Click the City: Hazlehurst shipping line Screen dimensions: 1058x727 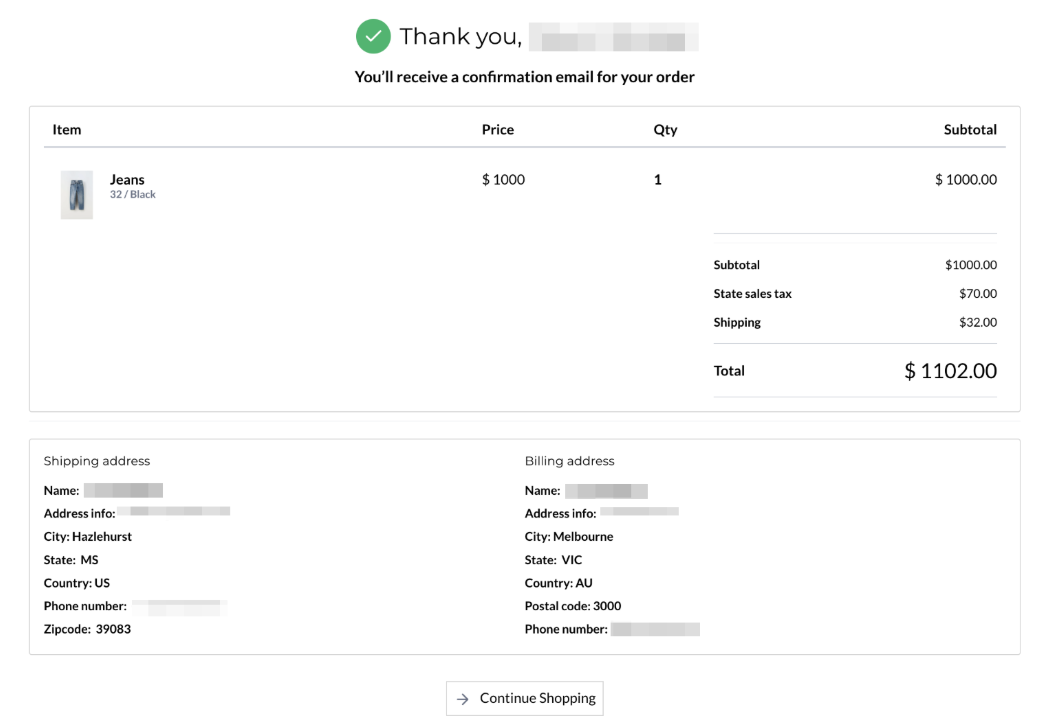pos(88,536)
